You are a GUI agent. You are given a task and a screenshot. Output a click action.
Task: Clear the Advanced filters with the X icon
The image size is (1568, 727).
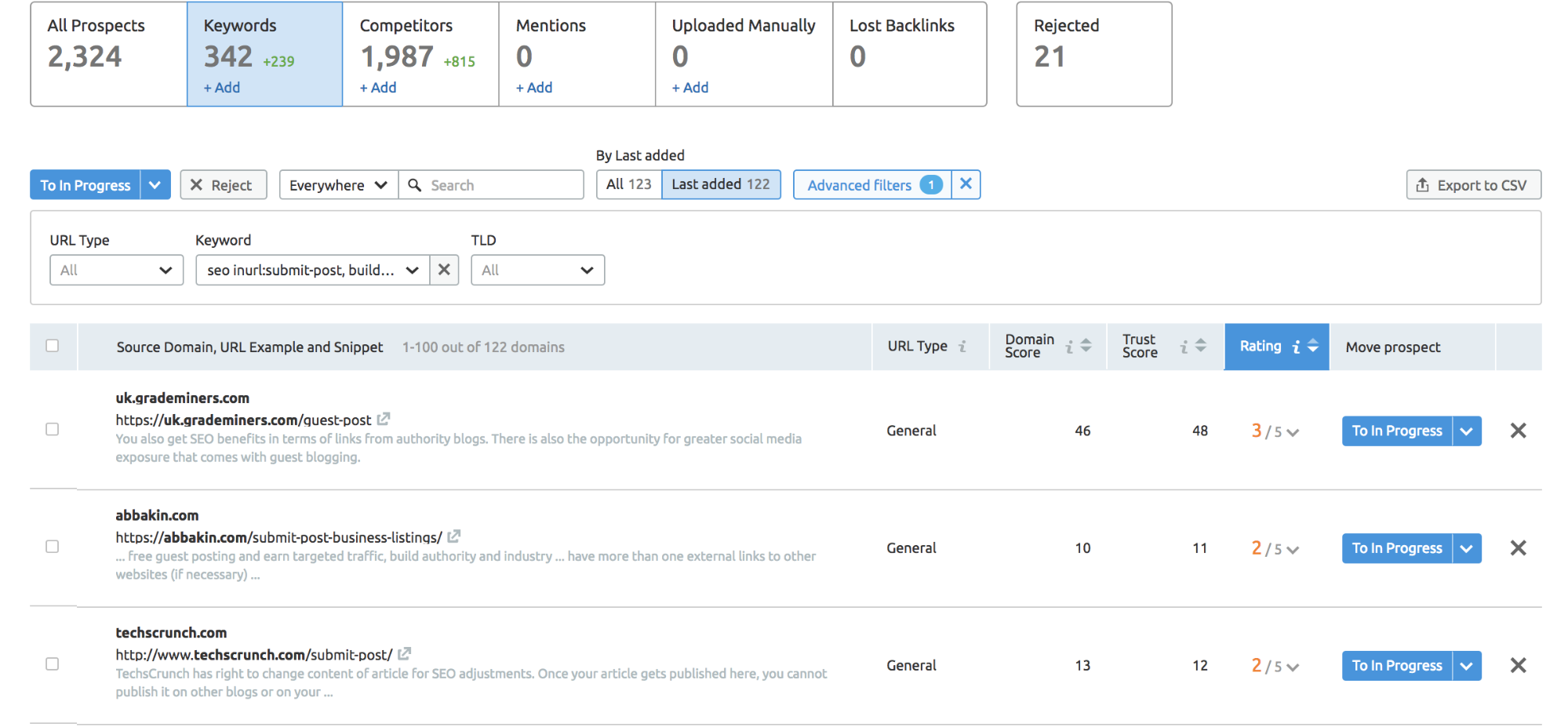(x=966, y=184)
